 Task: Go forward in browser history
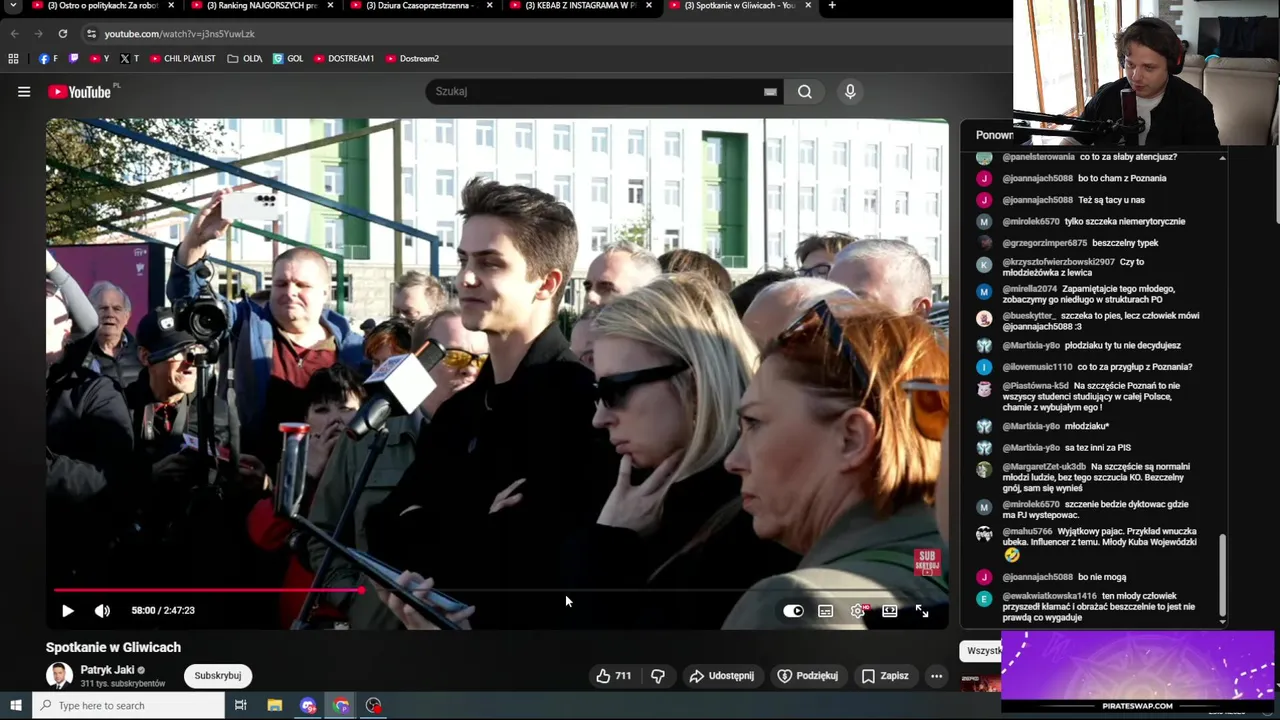point(38,33)
